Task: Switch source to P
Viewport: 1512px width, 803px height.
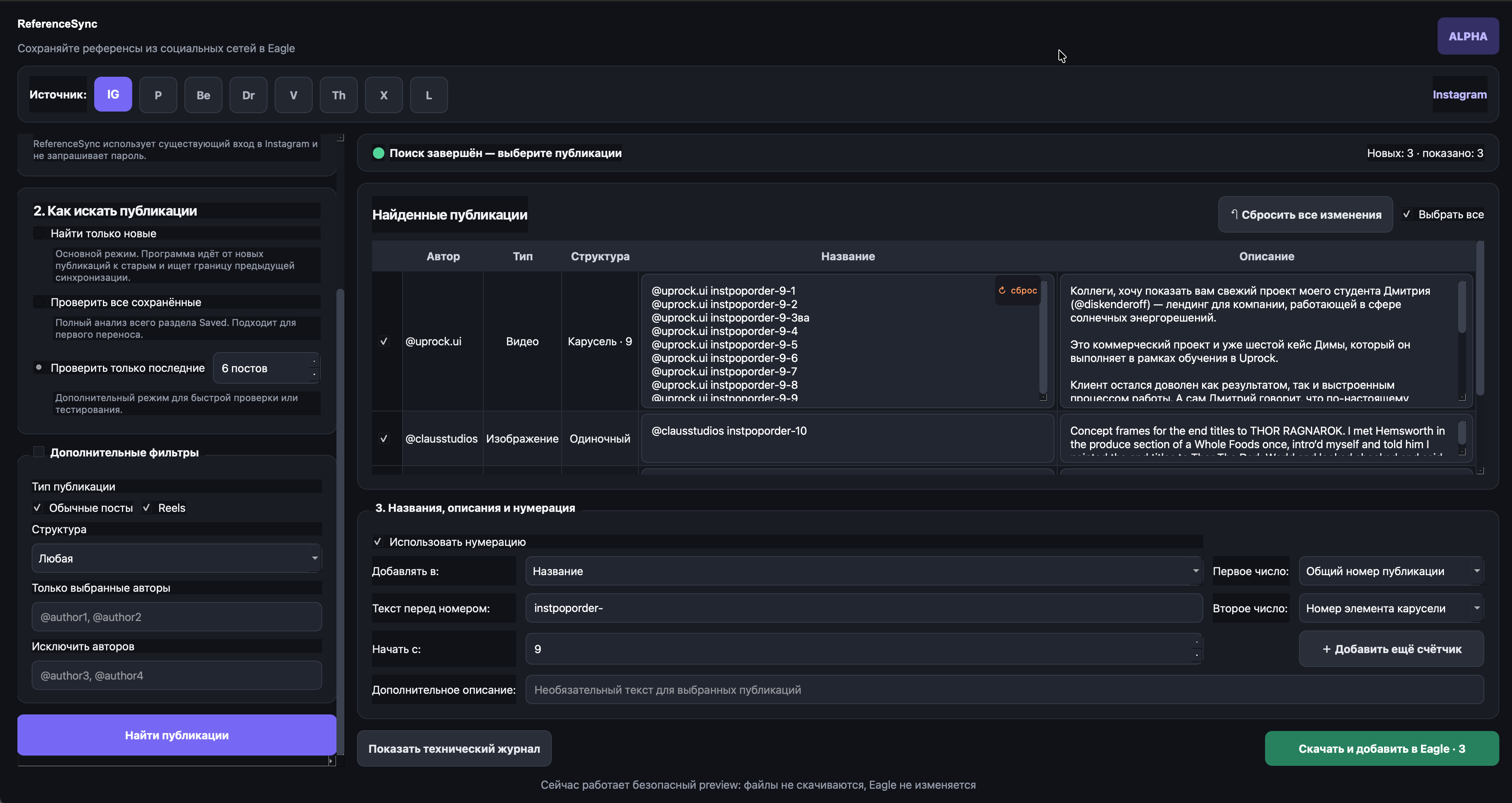Action: 158,95
